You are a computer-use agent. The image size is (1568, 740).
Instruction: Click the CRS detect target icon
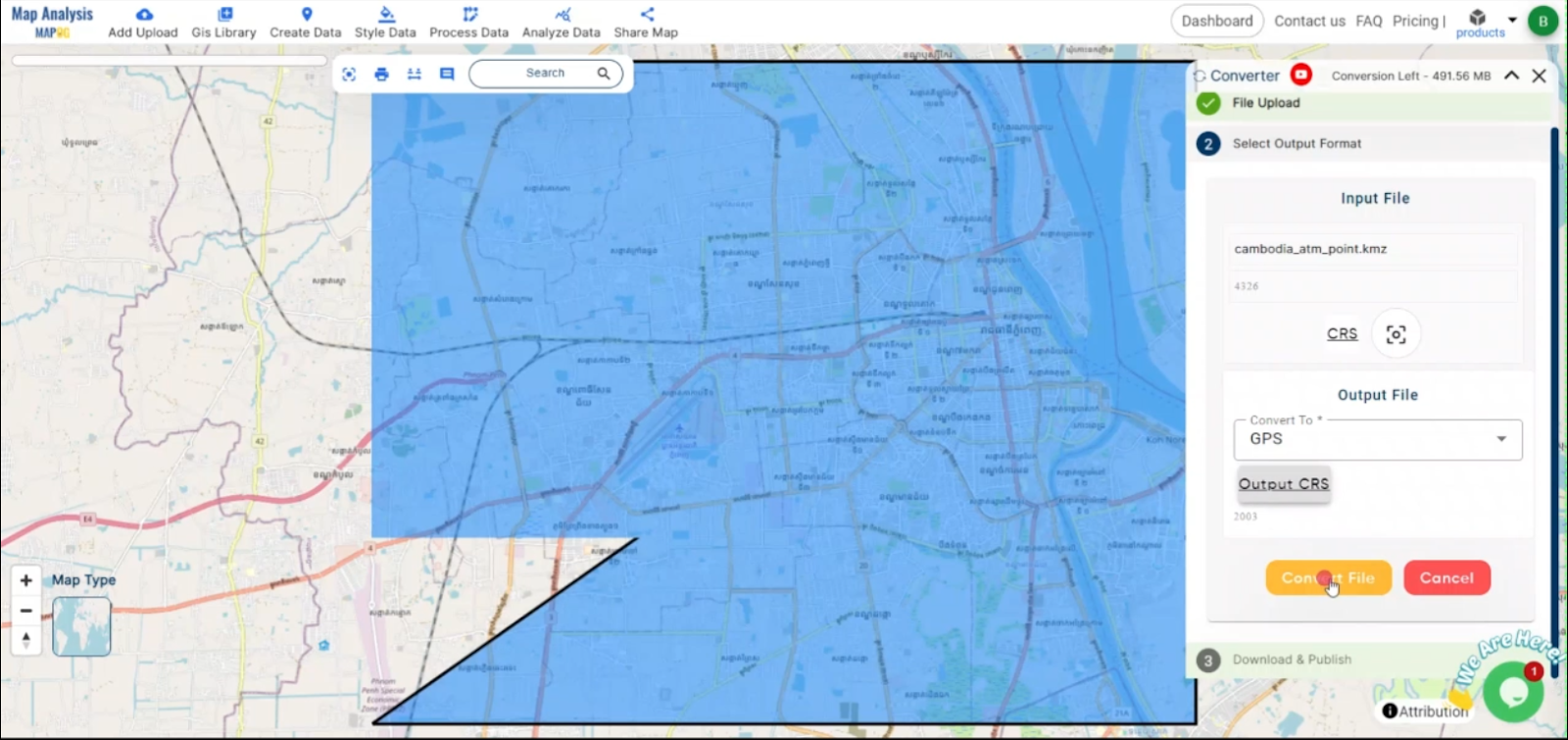[x=1396, y=334]
